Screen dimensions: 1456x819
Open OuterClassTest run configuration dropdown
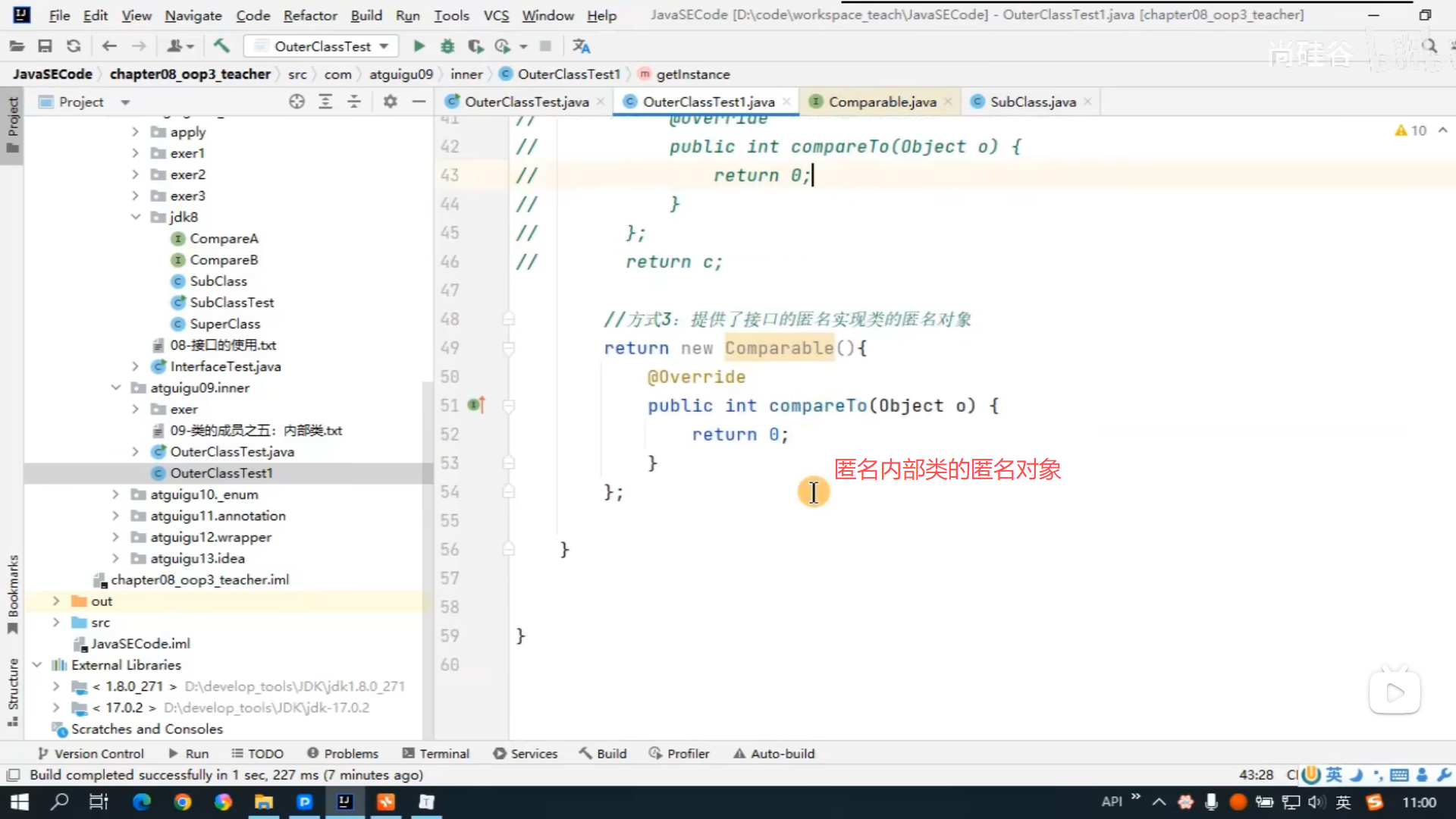(x=324, y=46)
